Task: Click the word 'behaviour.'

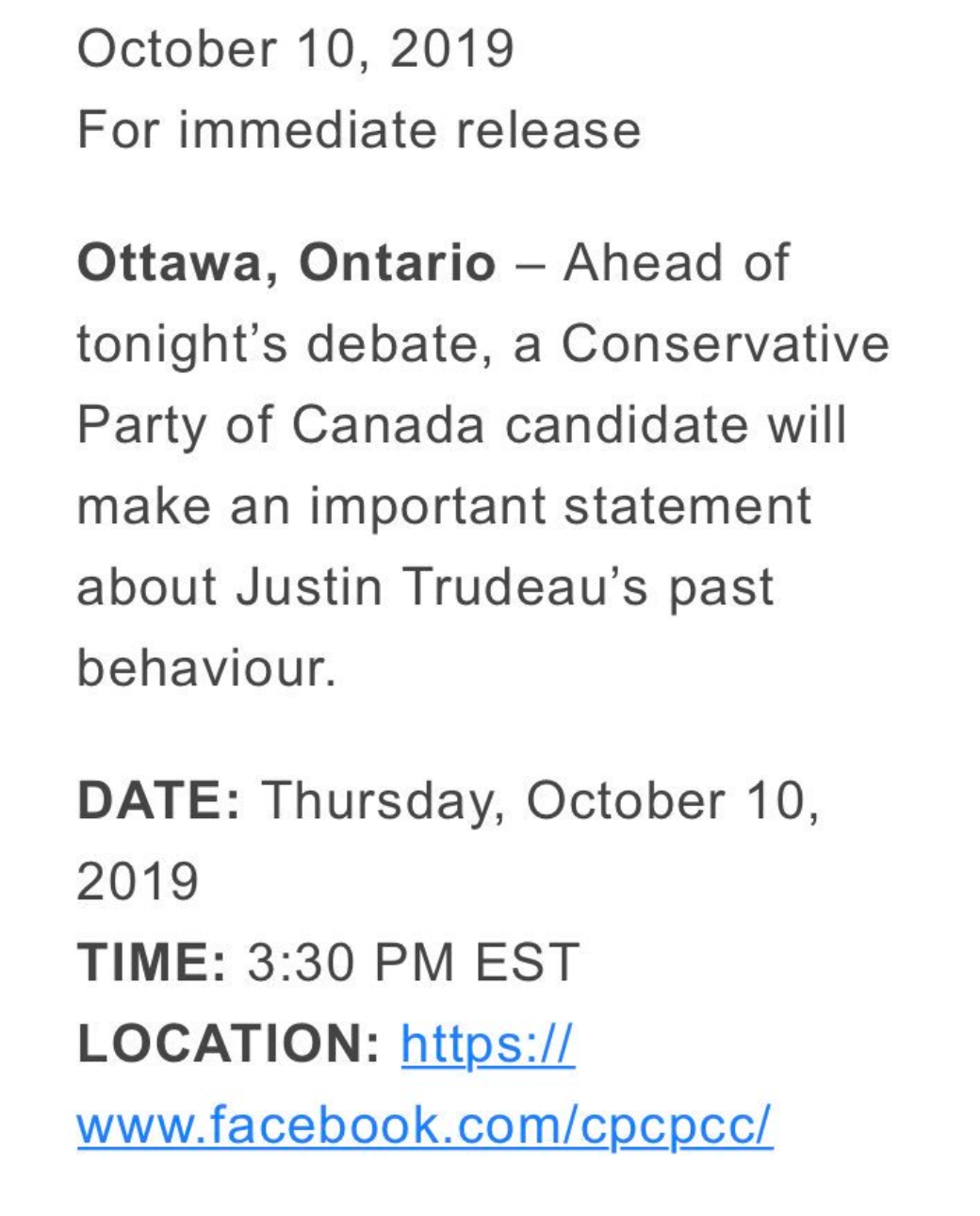Action: click(206, 667)
